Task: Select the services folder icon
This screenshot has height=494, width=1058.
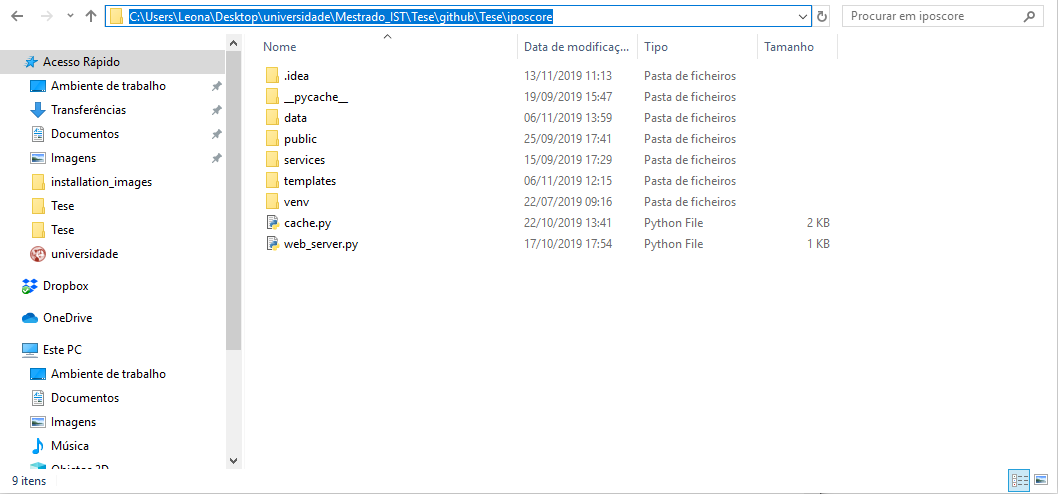Action: point(272,160)
